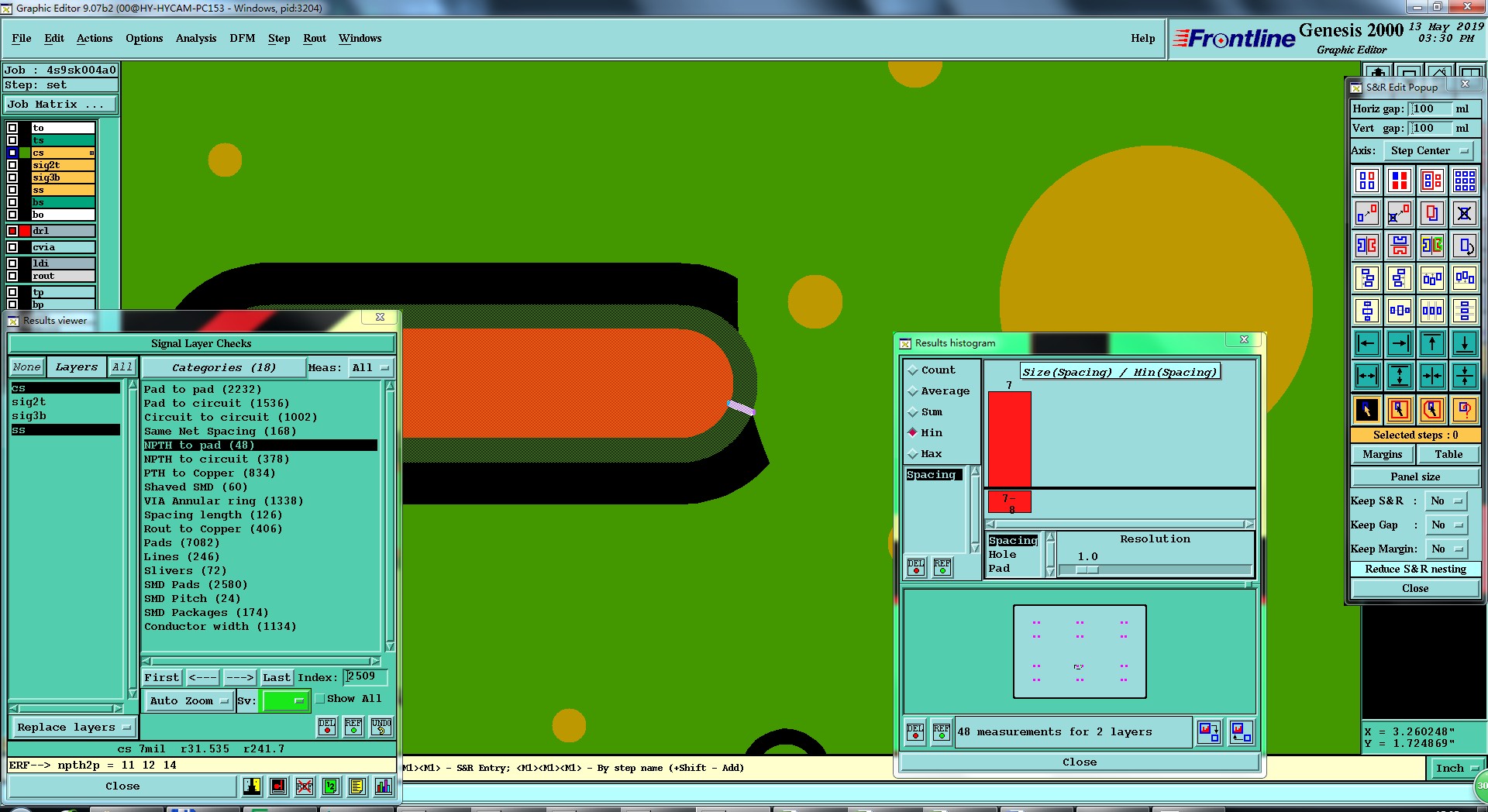Open the Keep S&R dropdown

pyautogui.click(x=1446, y=501)
